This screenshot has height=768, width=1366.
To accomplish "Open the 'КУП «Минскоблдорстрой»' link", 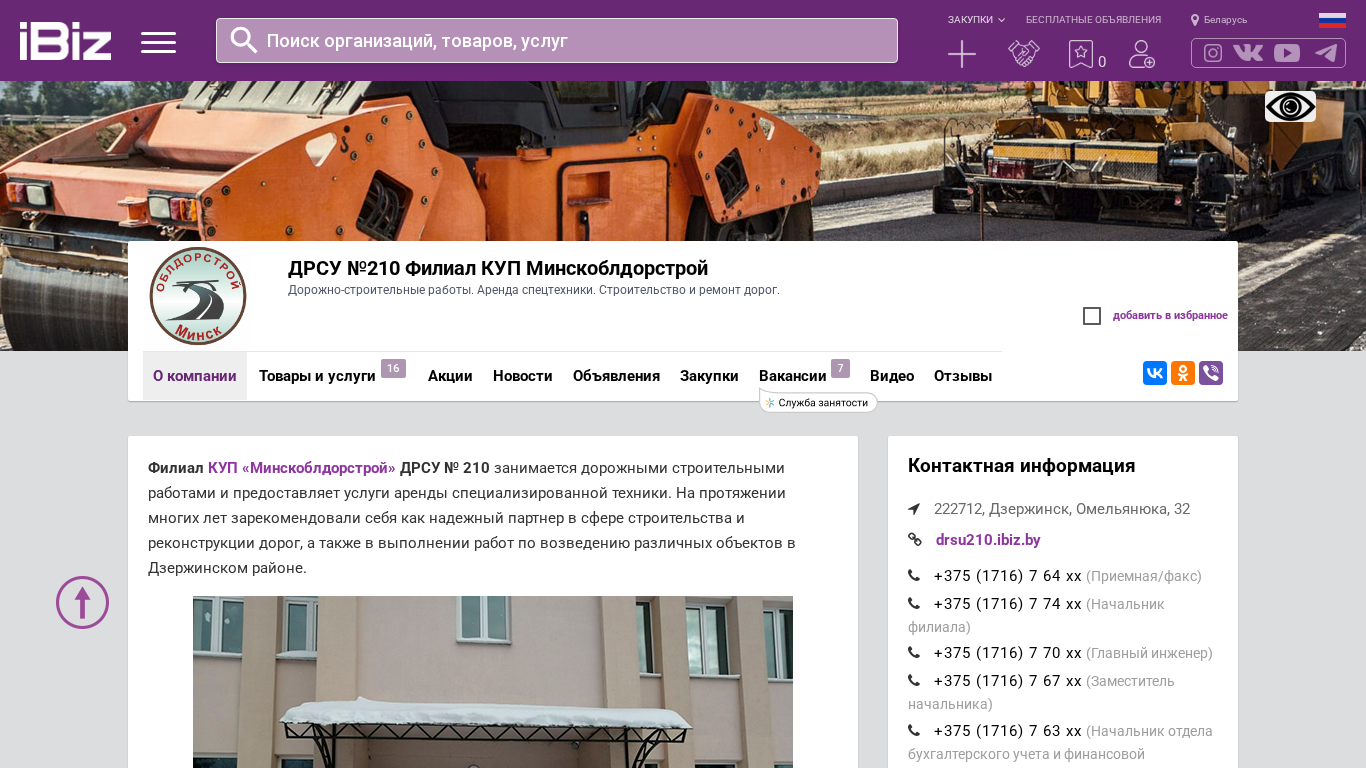I will tap(302, 468).
